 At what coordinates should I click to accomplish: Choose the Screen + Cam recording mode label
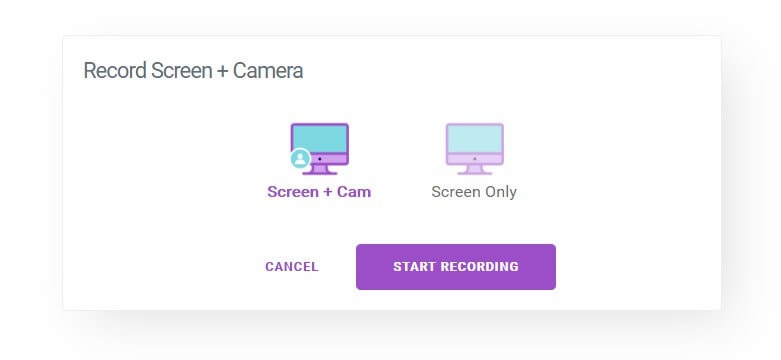(x=319, y=192)
